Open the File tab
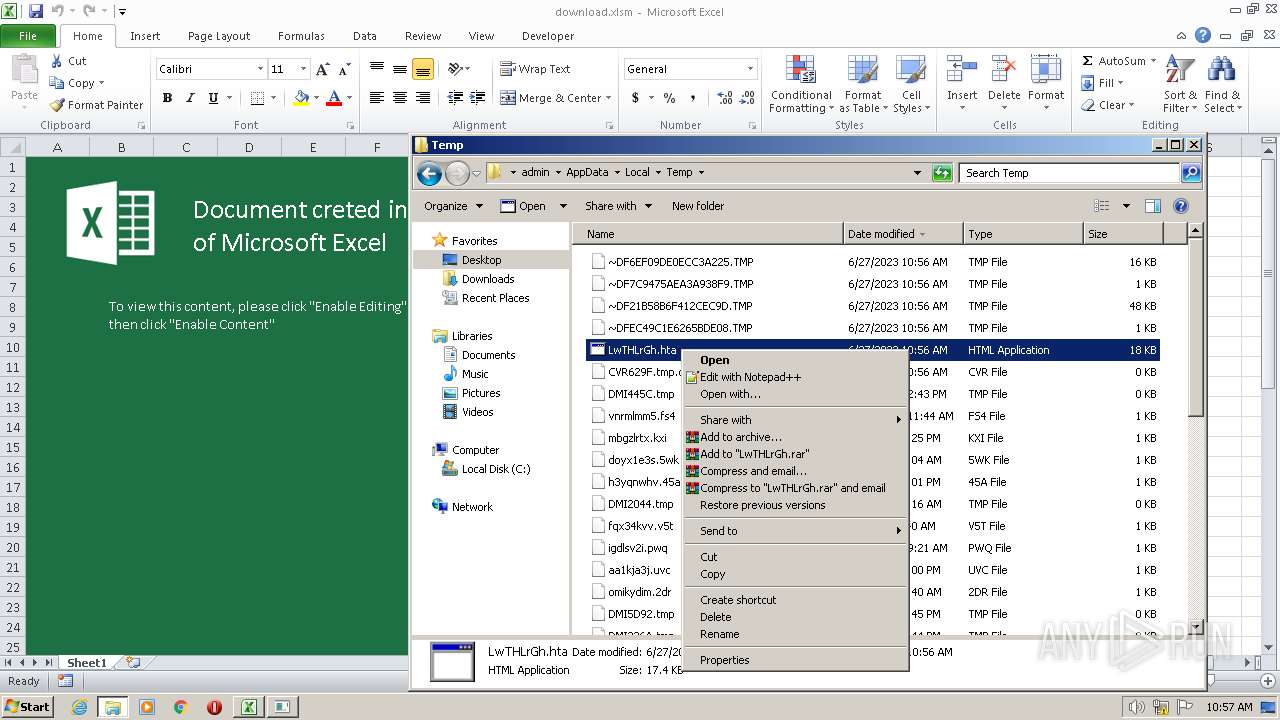Viewport: 1280px width, 720px height. tap(28, 36)
